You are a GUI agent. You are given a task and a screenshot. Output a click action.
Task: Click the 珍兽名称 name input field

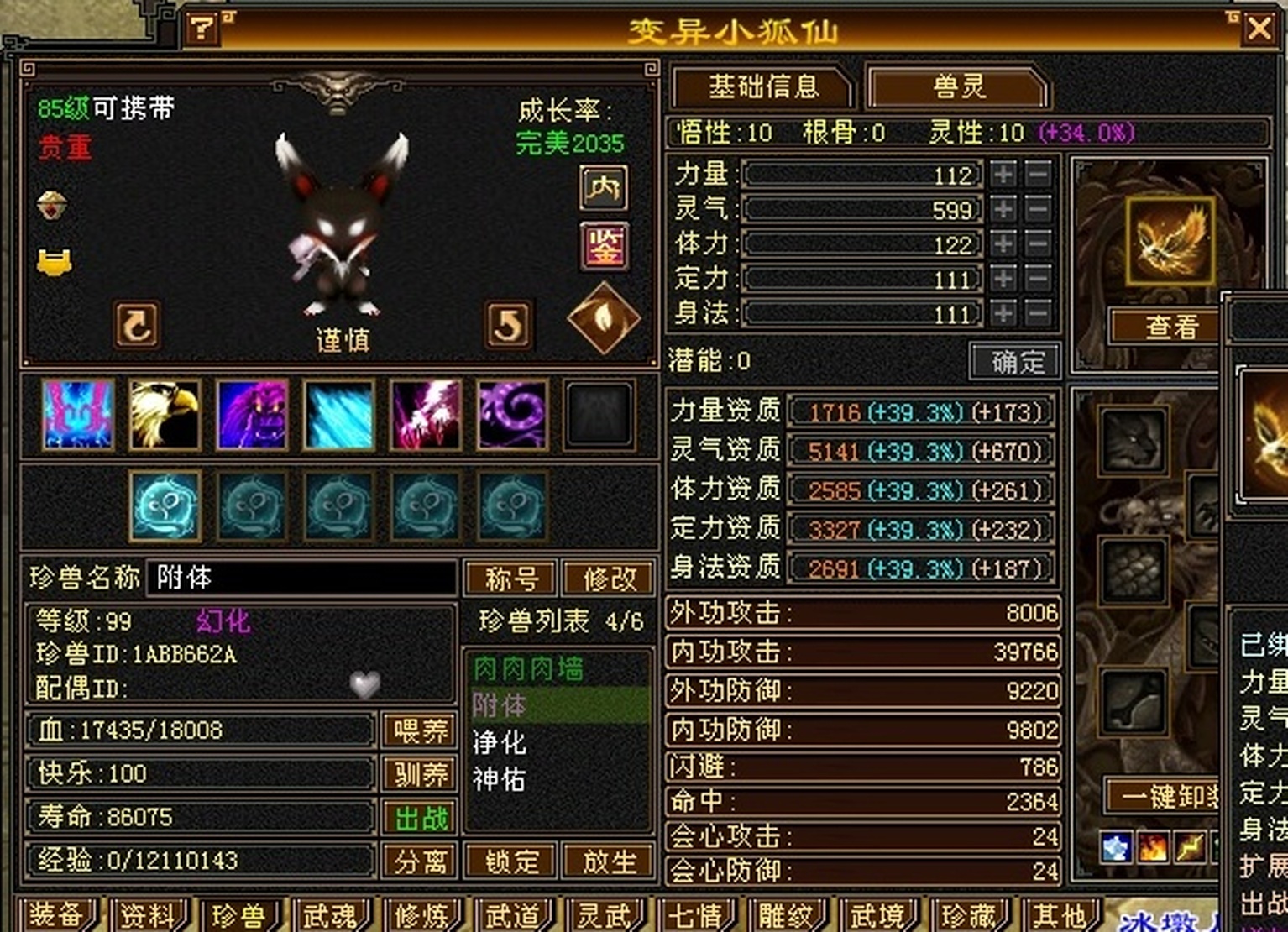click(x=302, y=578)
